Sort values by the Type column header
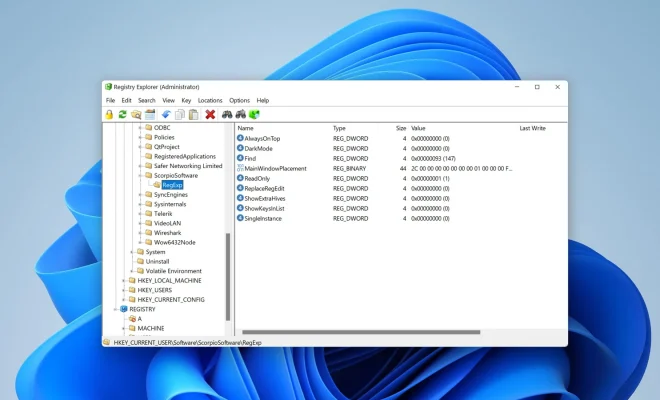 (x=339, y=128)
